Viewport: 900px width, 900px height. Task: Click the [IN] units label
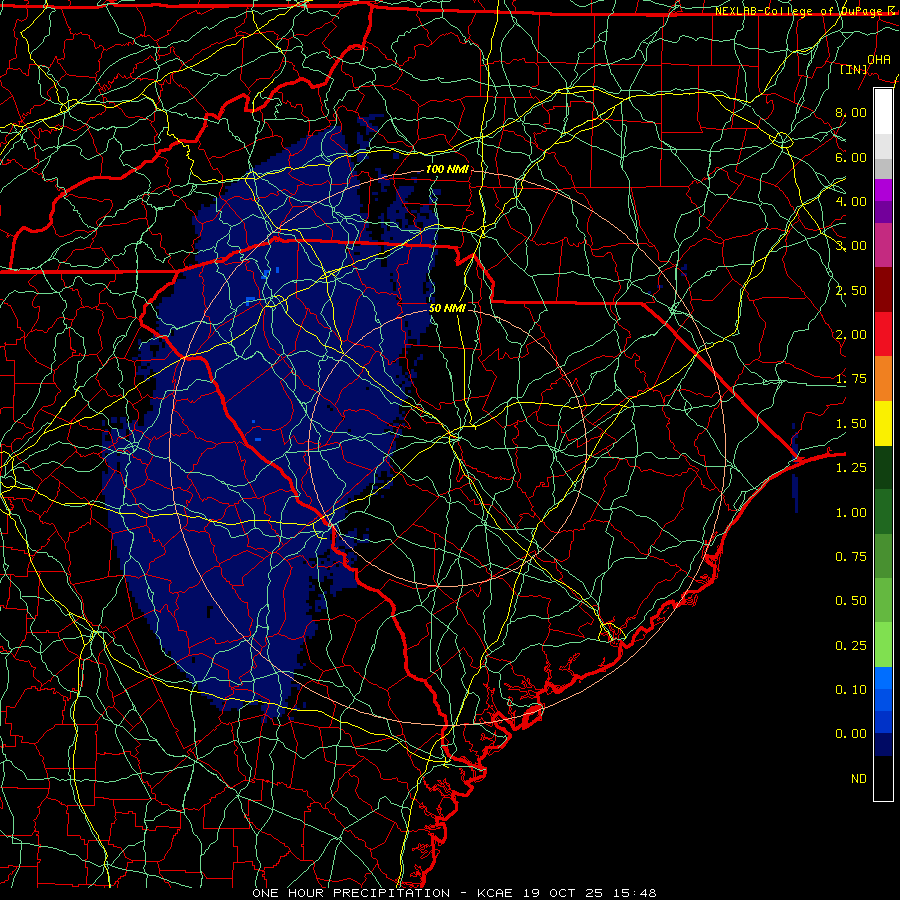(854, 69)
